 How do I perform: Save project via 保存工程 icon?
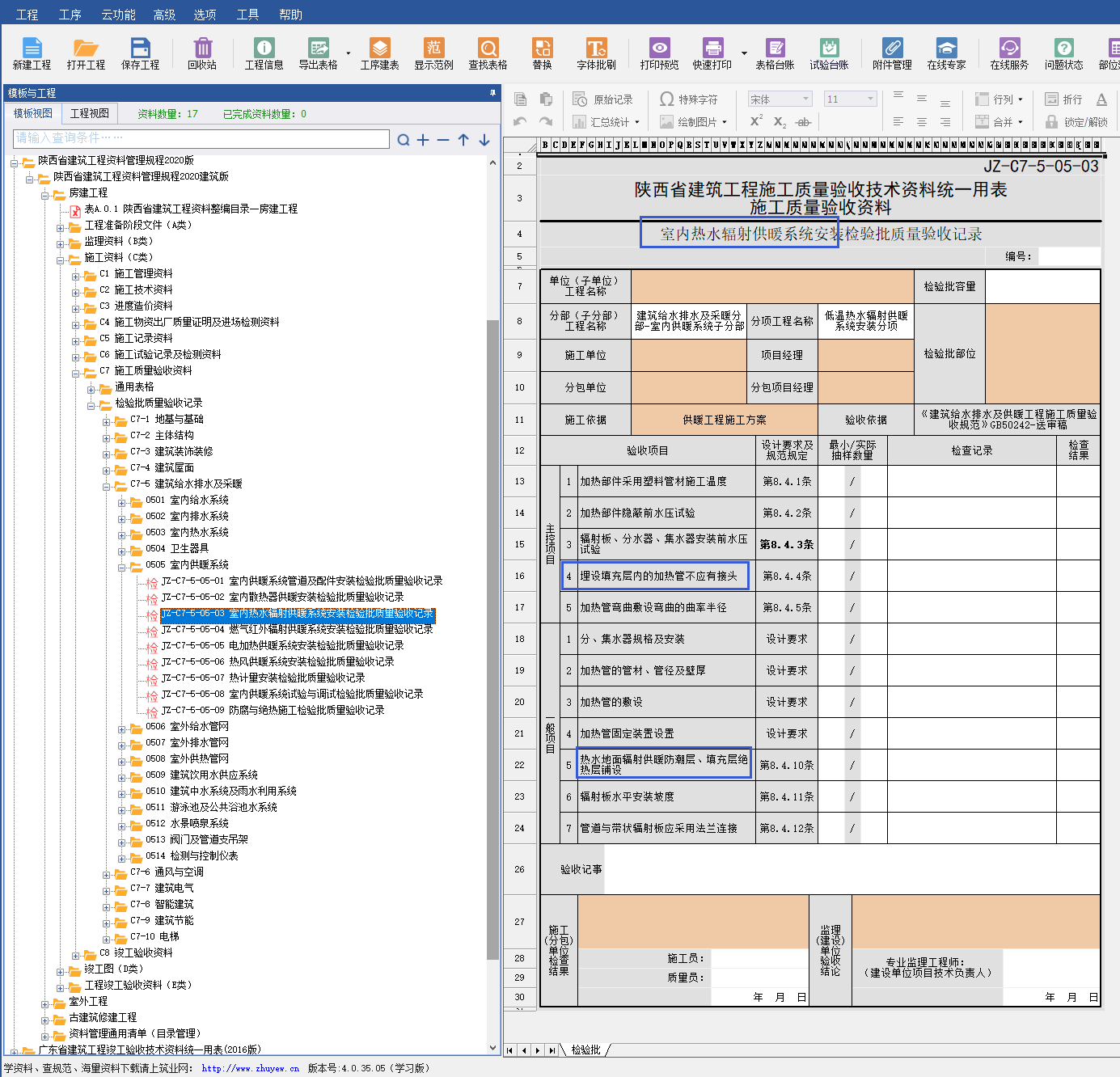tap(141, 54)
